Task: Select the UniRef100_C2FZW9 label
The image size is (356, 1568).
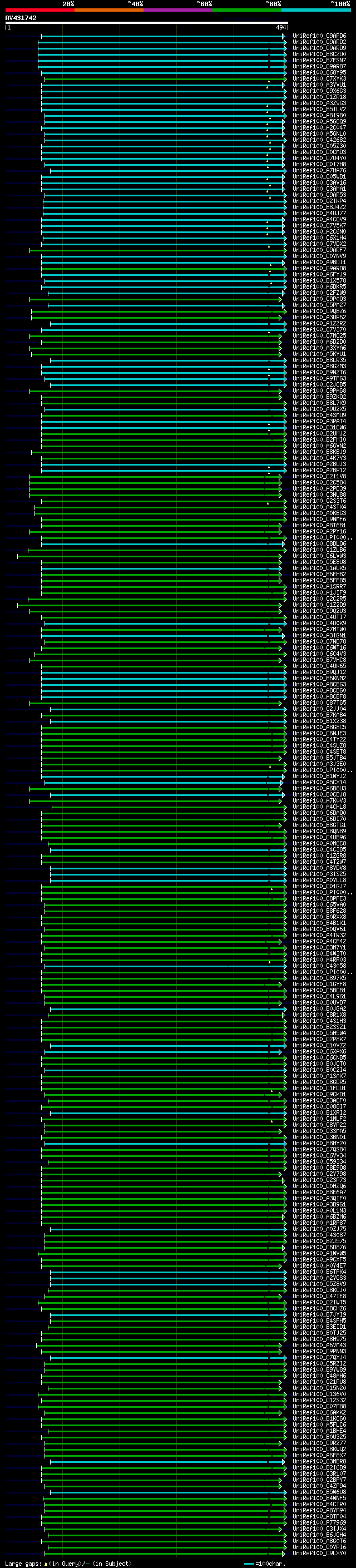Action: (x=319, y=293)
